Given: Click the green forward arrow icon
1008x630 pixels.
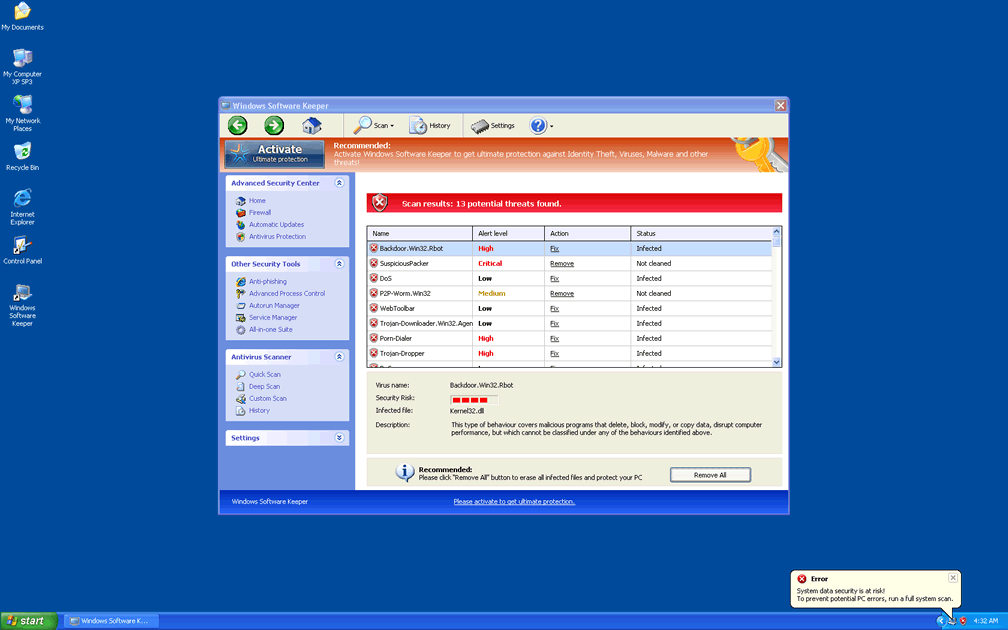Looking at the screenshot, I should click(274, 125).
